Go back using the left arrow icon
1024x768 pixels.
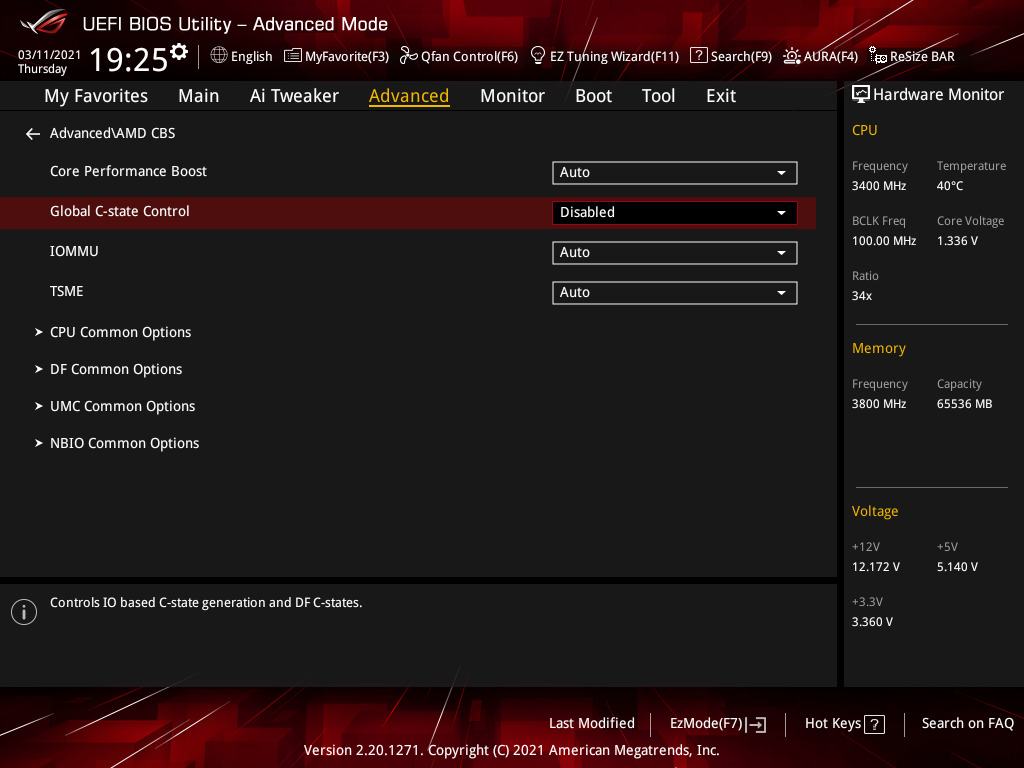[33, 134]
